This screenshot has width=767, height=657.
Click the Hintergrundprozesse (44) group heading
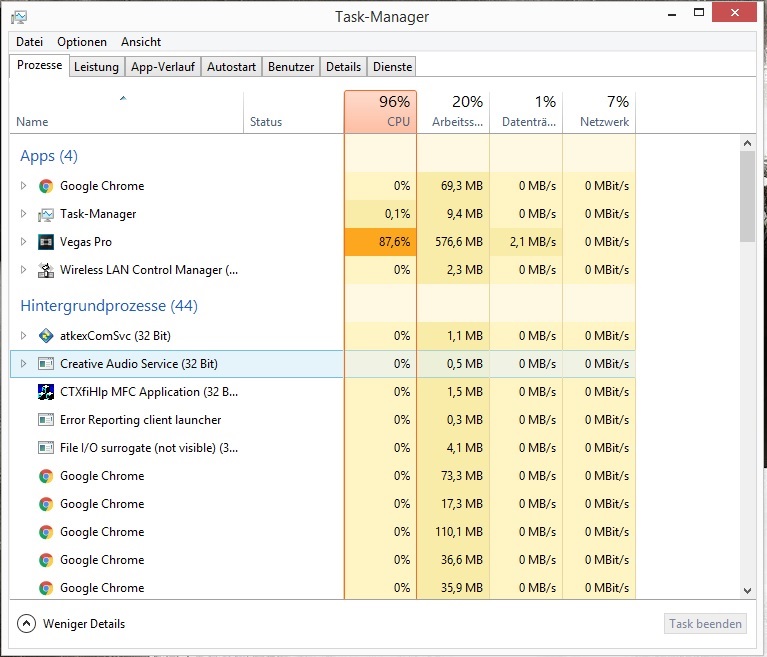[x=109, y=306]
